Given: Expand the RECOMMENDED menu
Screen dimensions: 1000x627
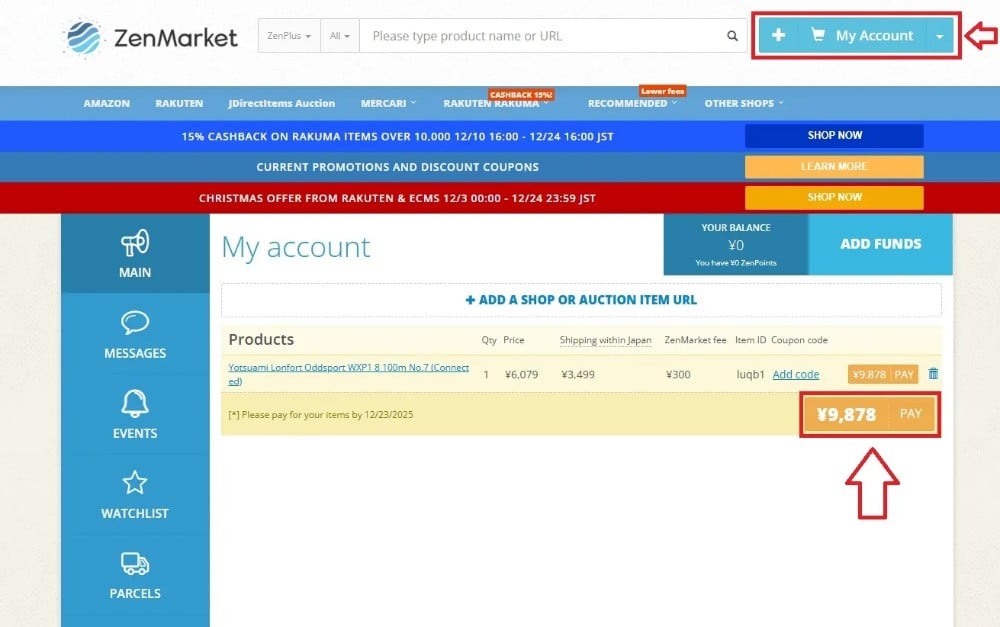Looking at the screenshot, I should (x=632, y=103).
